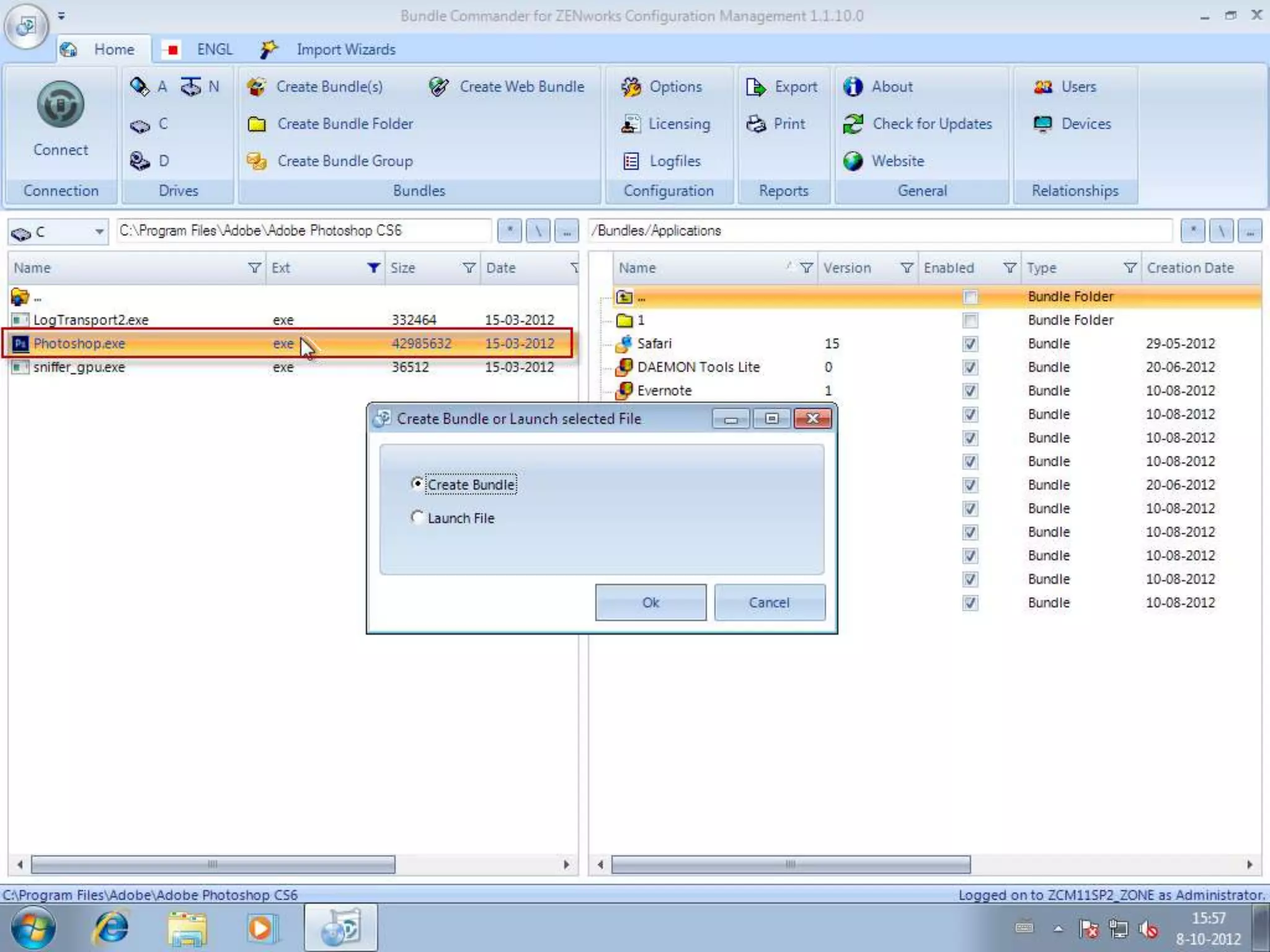Click the Export reports icon
1270x952 pixels.
[x=755, y=87]
